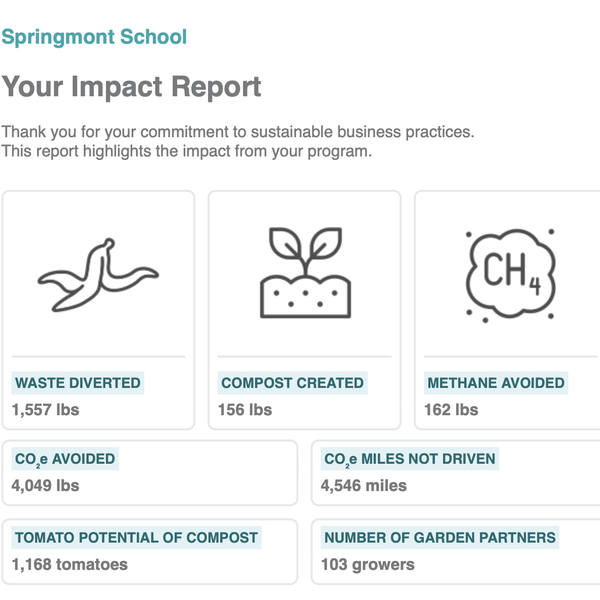
Task: Click the METHANE AVOIDED label
Action: click(x=496, y=383)
